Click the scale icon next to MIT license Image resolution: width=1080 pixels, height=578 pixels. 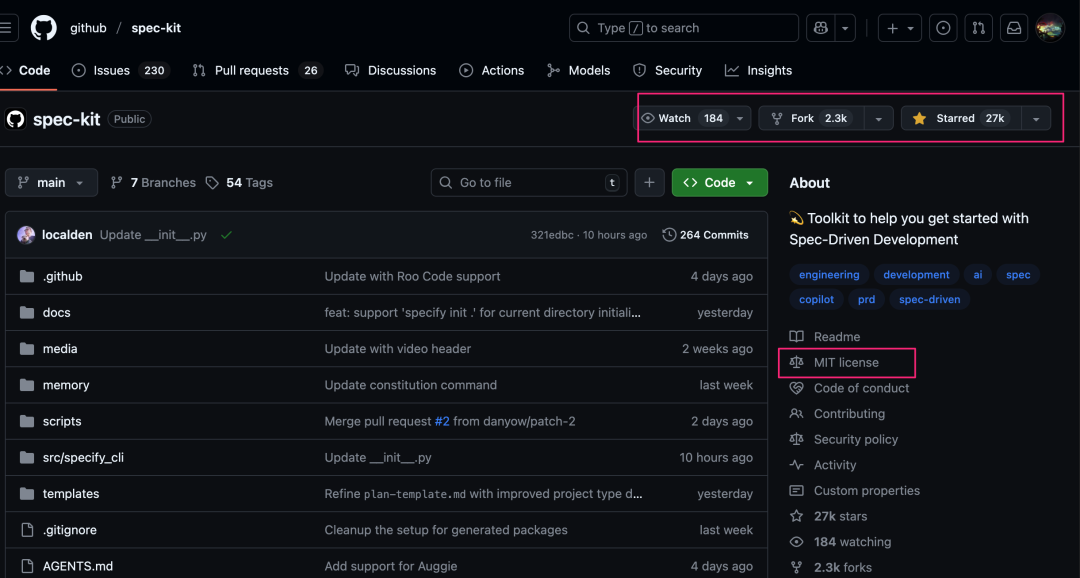[796, 362]
